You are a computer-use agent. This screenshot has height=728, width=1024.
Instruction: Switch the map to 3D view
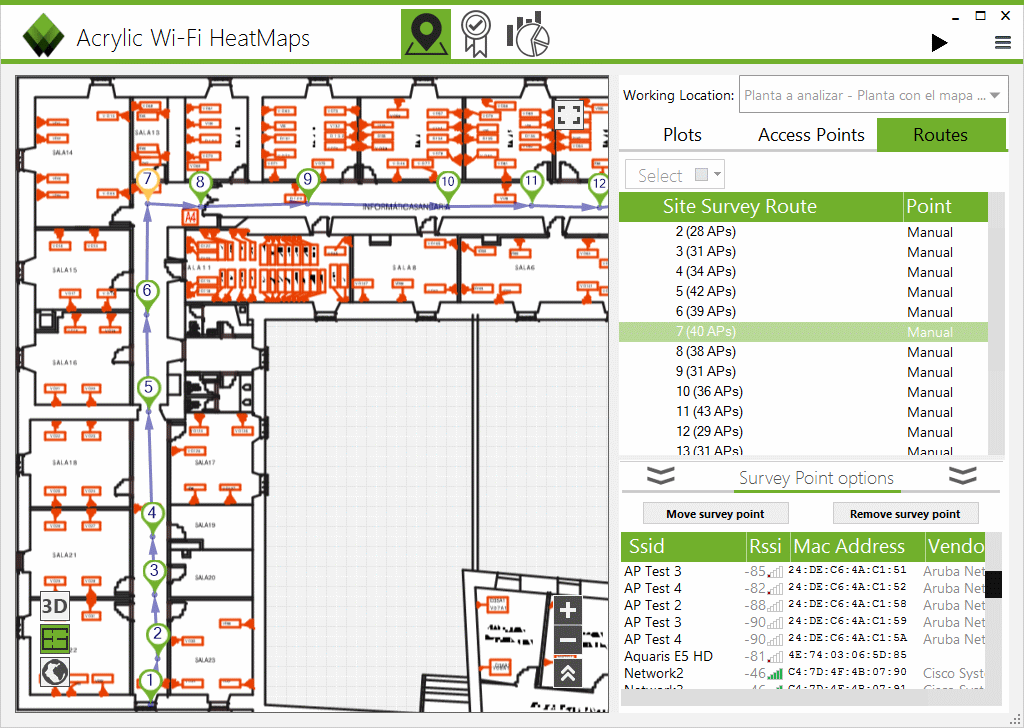[55, 607]
